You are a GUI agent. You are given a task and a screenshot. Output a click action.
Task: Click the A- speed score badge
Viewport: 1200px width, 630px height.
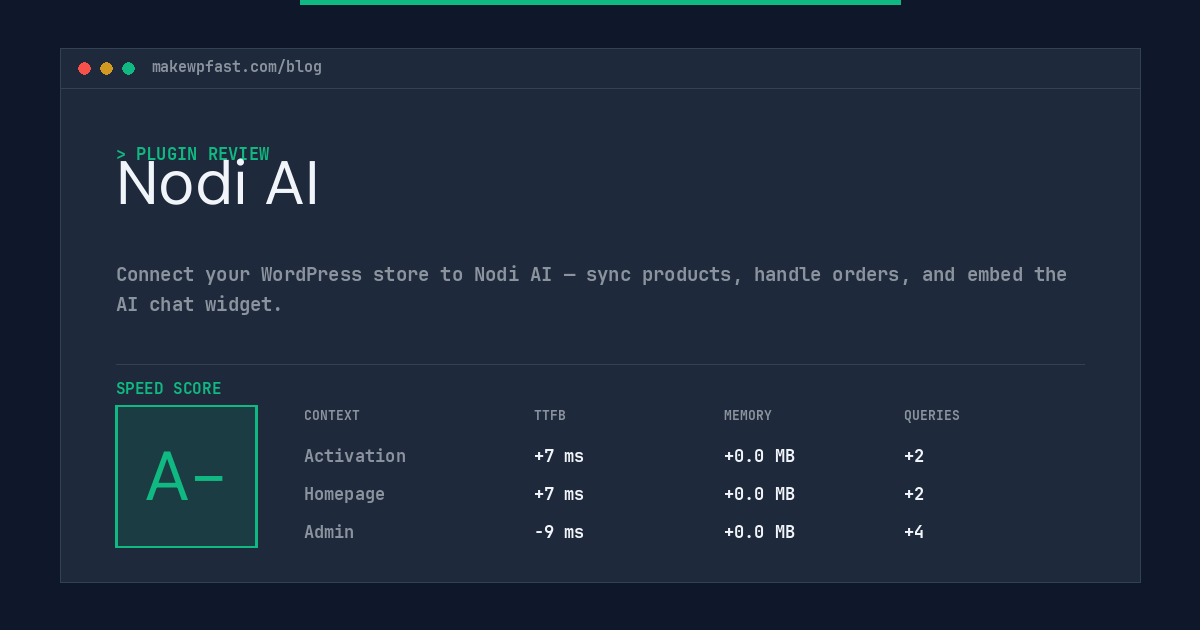tap(186, 476)
